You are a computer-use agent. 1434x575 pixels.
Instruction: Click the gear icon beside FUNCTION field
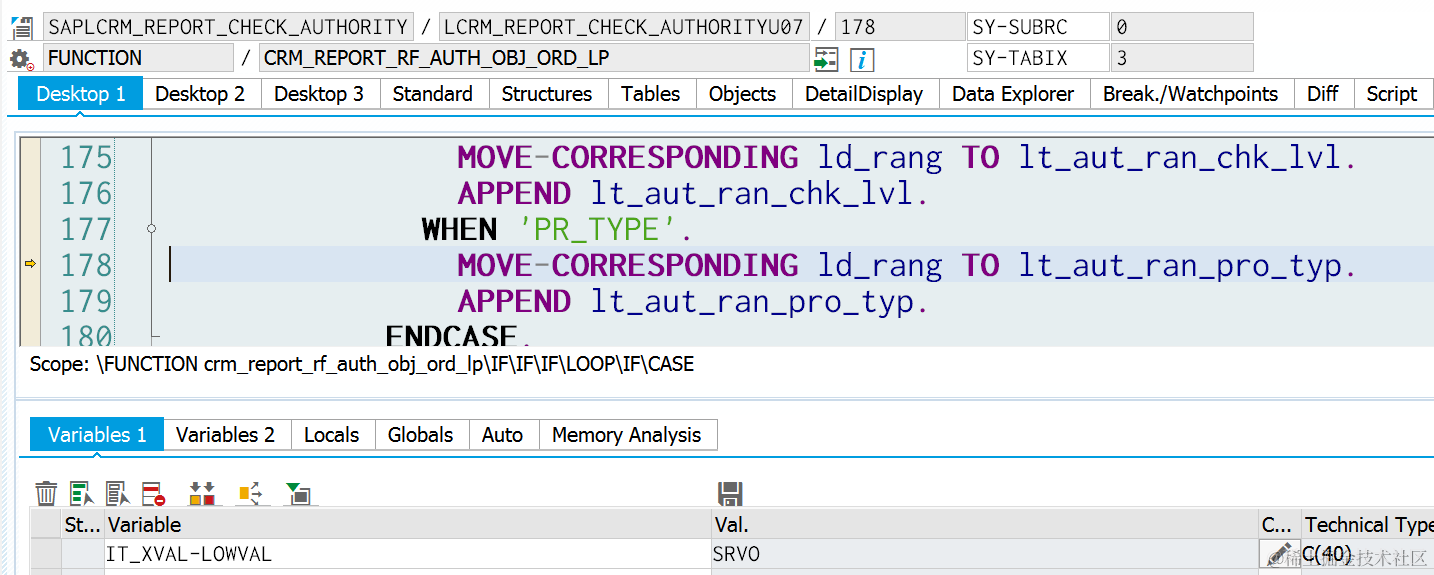[x=21, y=59]
